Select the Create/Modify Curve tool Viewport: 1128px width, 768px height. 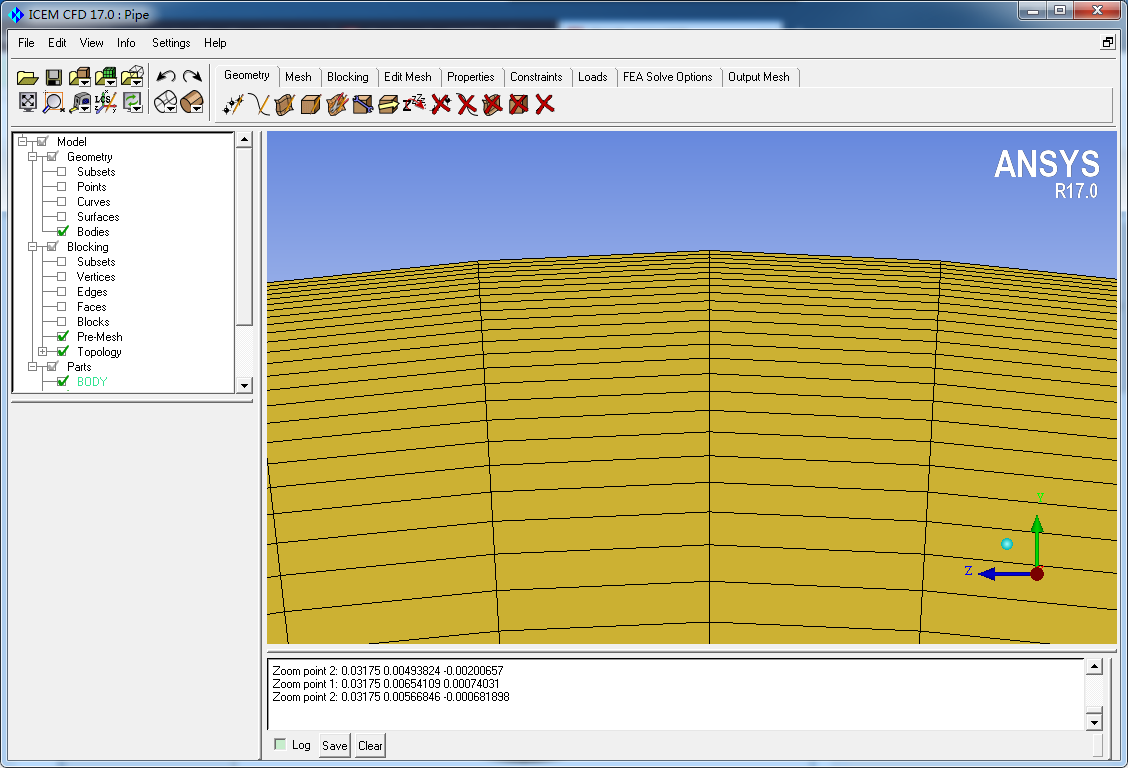point(259,105)
